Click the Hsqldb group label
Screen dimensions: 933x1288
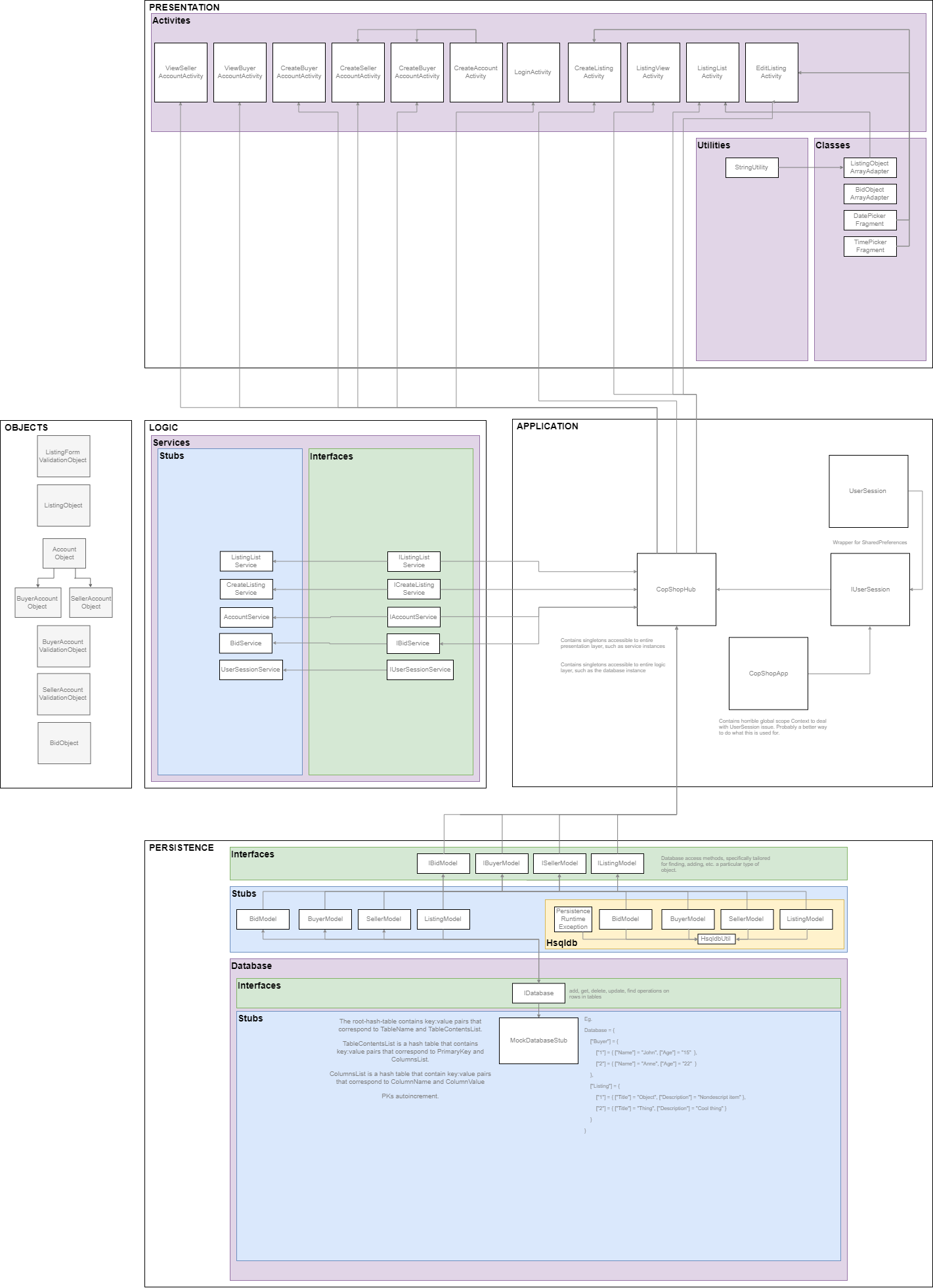click(562, 943)
